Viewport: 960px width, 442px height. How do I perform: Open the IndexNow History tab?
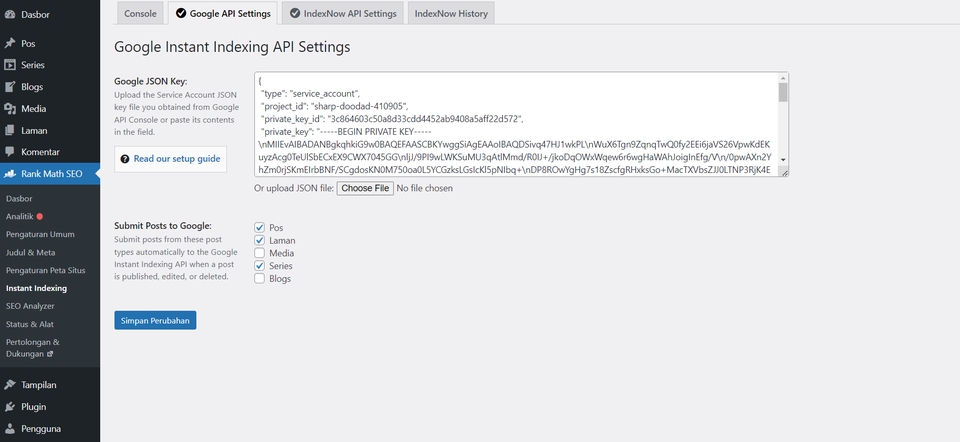pos(451,13)
